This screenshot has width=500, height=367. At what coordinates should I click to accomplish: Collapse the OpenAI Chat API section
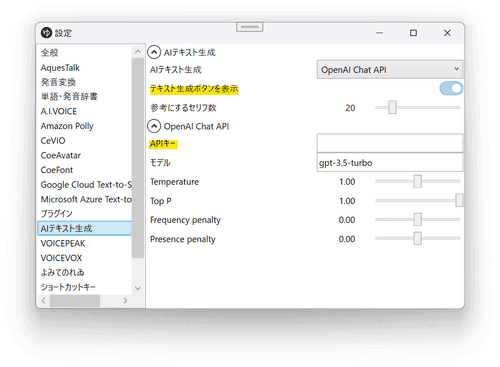click(x=154, y=126)
